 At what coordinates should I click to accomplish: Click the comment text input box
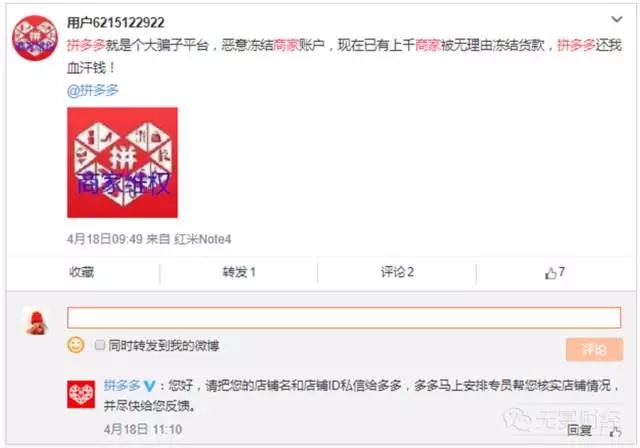pyautogui.click(x=344, y=318)
